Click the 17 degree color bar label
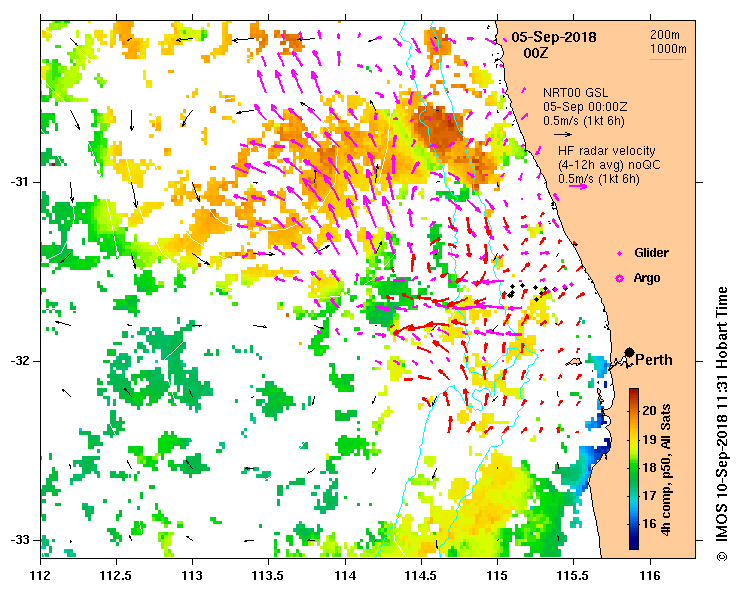 [649, 495]
